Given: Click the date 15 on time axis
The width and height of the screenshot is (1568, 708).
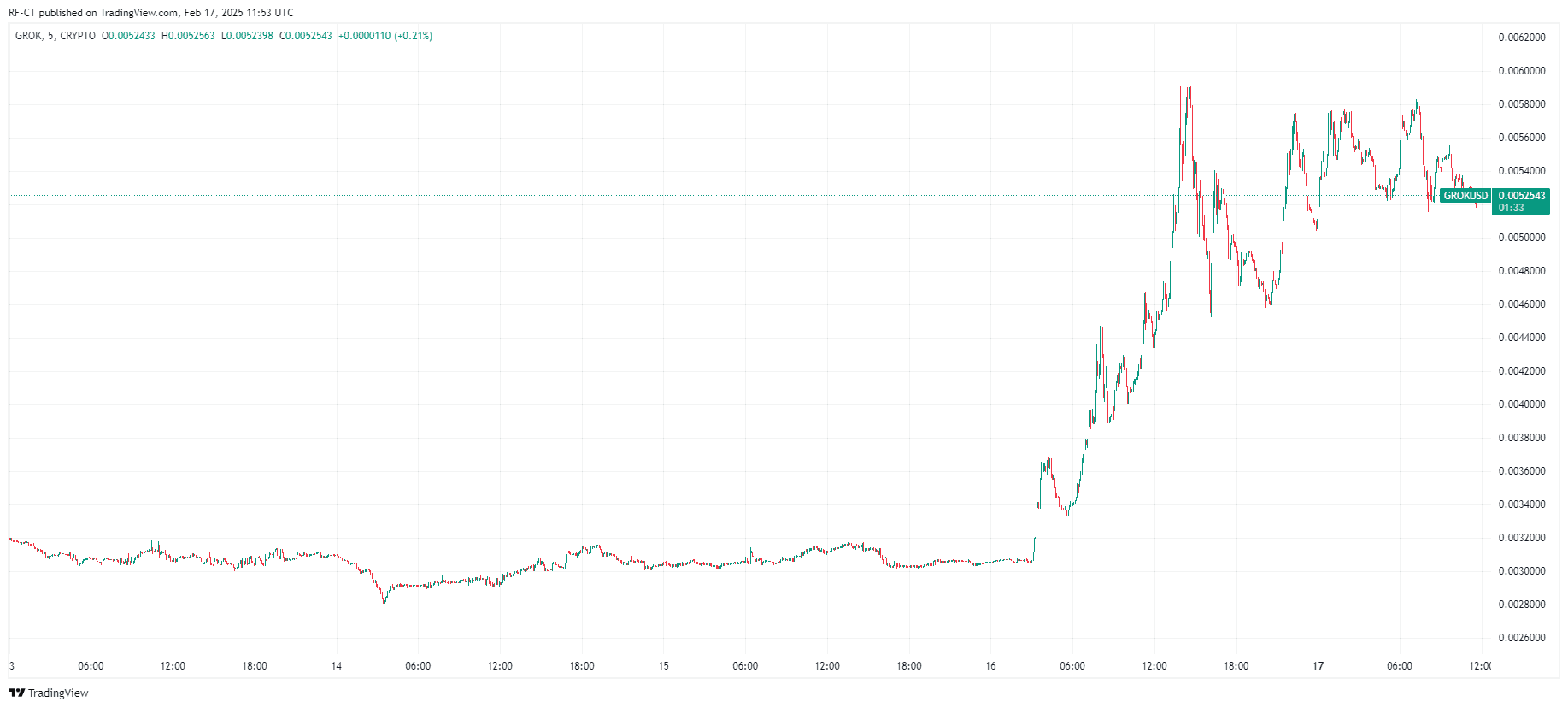Looking at the screenshot, I should [664, 666].
